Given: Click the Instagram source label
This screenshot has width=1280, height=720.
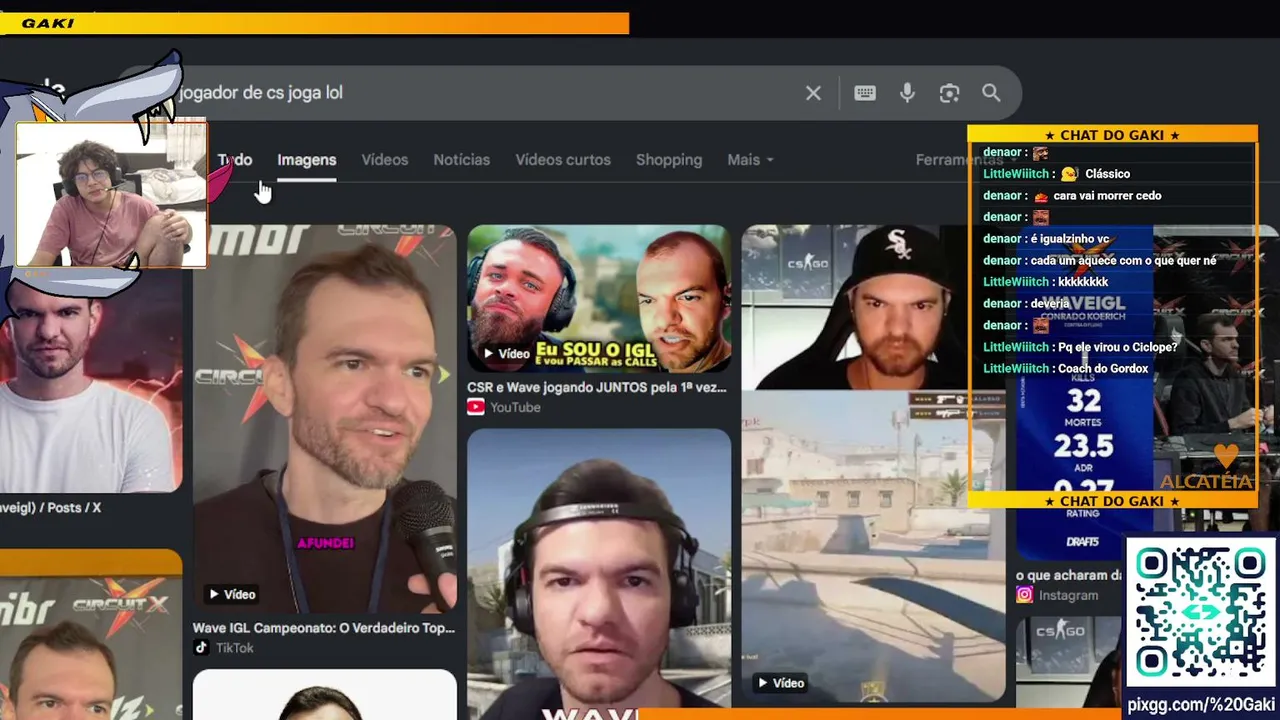Looking at the screenshot, I should tap(1068, 595).
